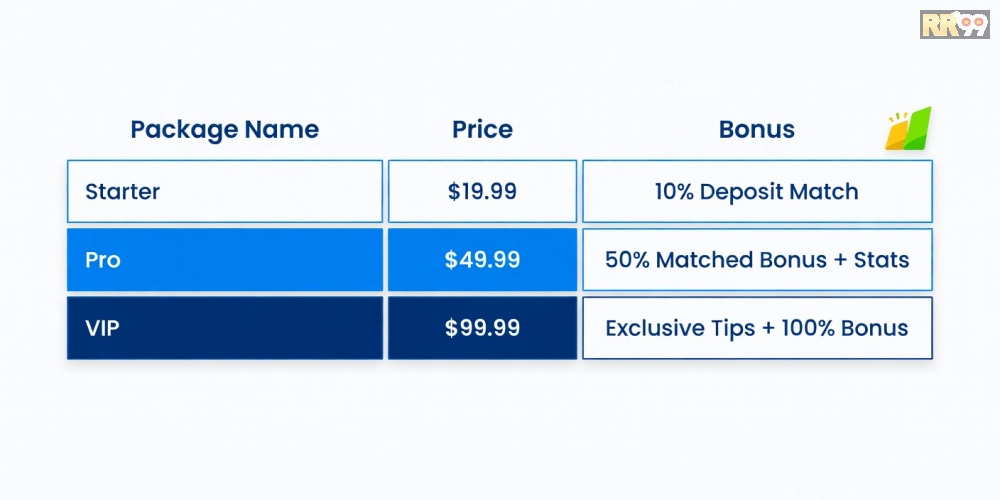Click the word Stats in the Pro bonus

click(881, 260)
